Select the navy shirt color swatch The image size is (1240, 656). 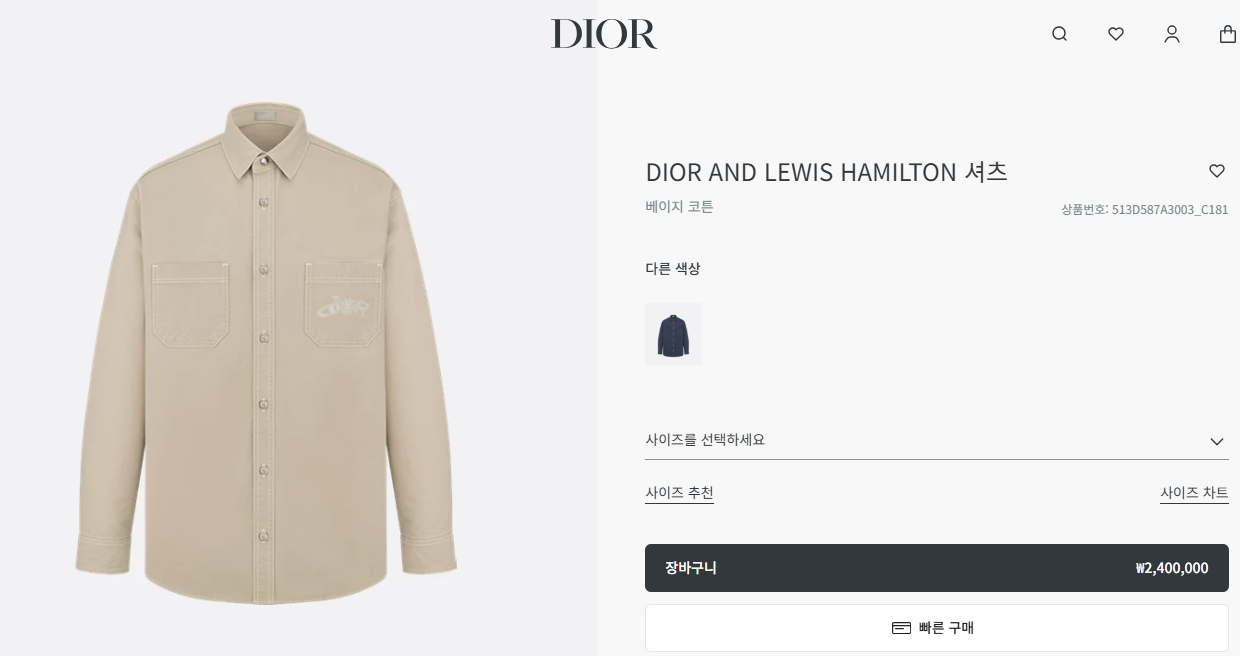(673, 334)
